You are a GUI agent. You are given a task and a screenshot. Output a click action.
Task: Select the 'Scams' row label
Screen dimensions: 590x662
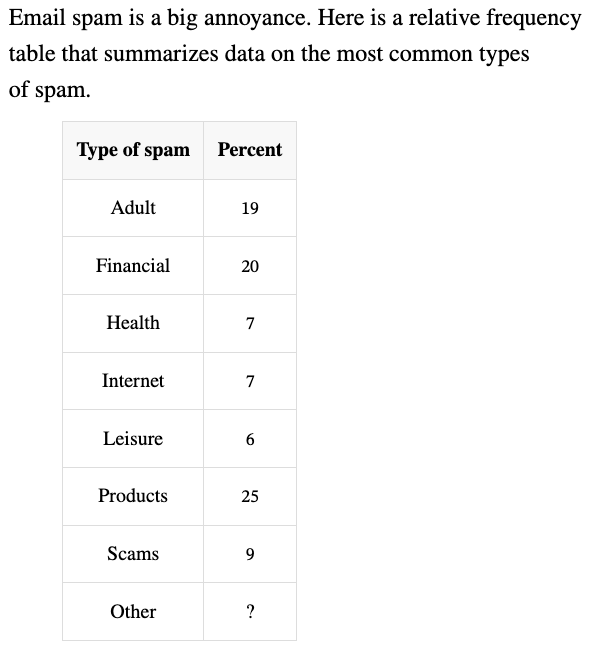133,554
